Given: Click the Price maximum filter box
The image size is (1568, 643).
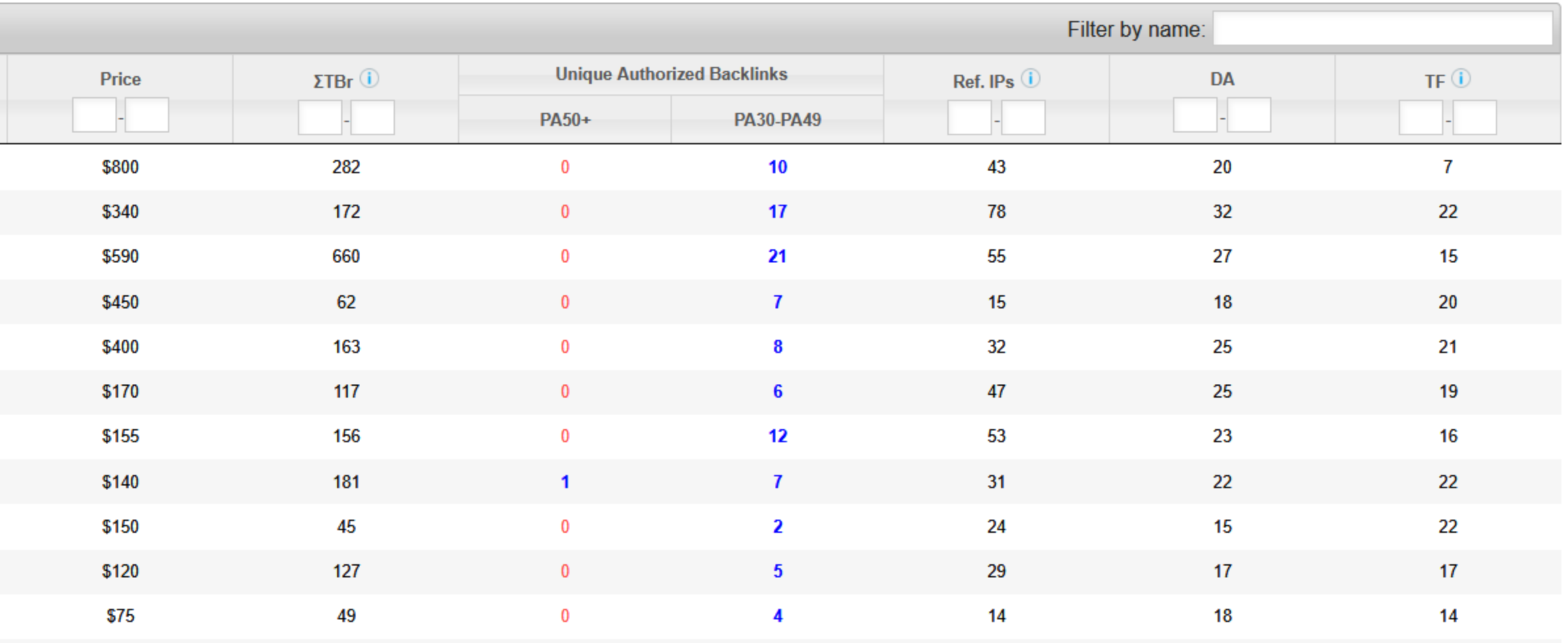Looking at the screenshot, I should click(147, 115).
